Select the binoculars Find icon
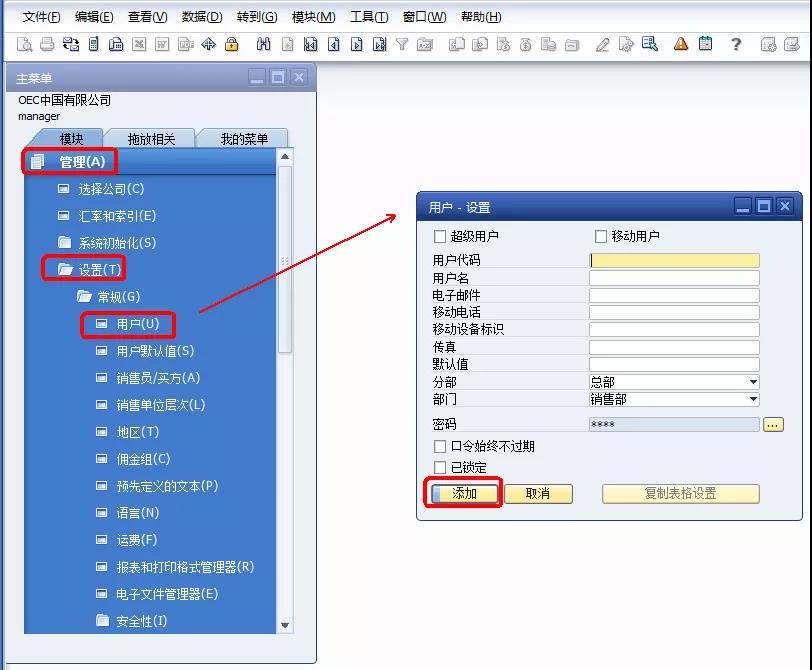The height and width of the screenshot is (670, 812). tap(265, 44)
